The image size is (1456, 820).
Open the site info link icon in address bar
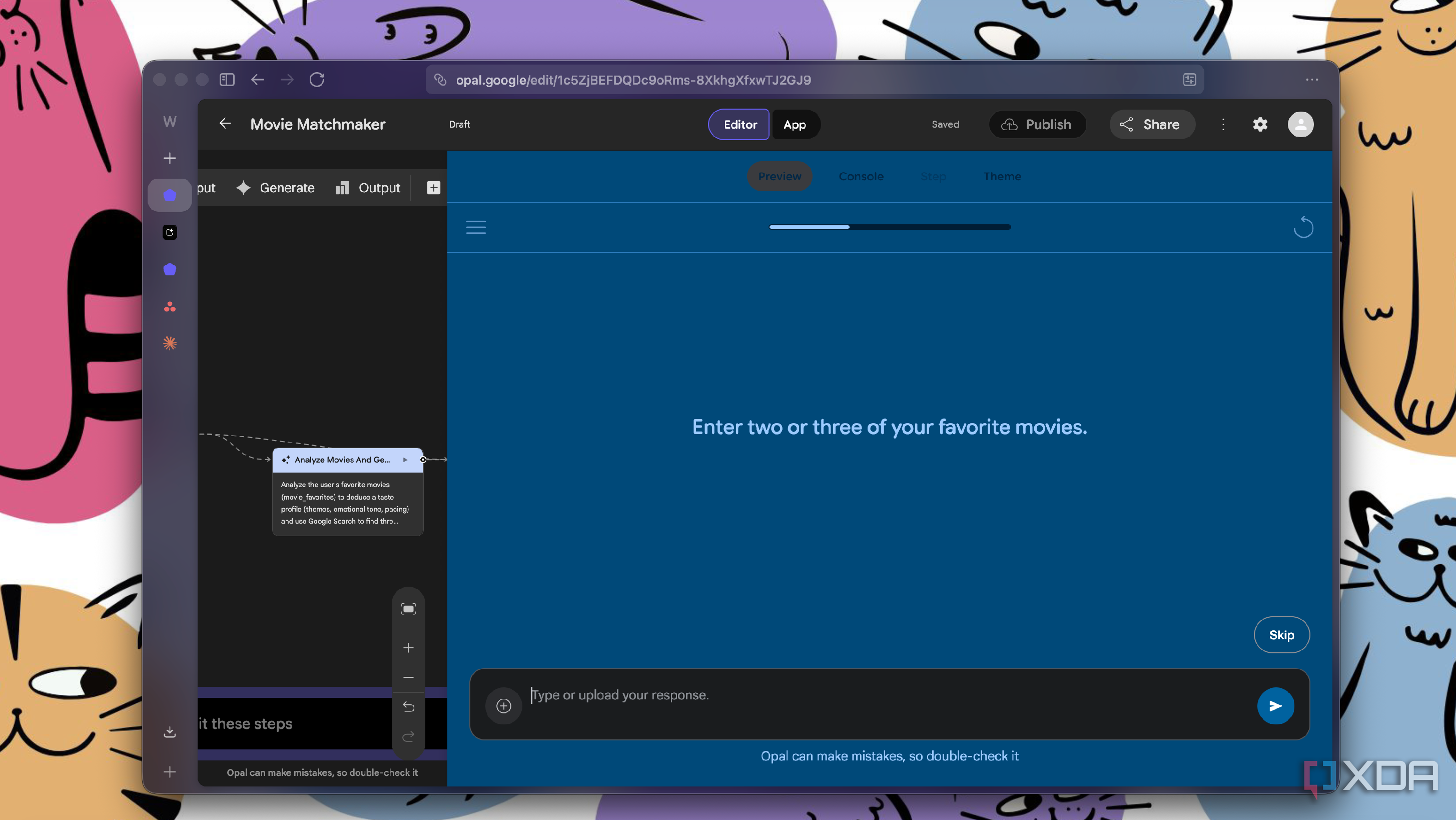pos(440,80)
